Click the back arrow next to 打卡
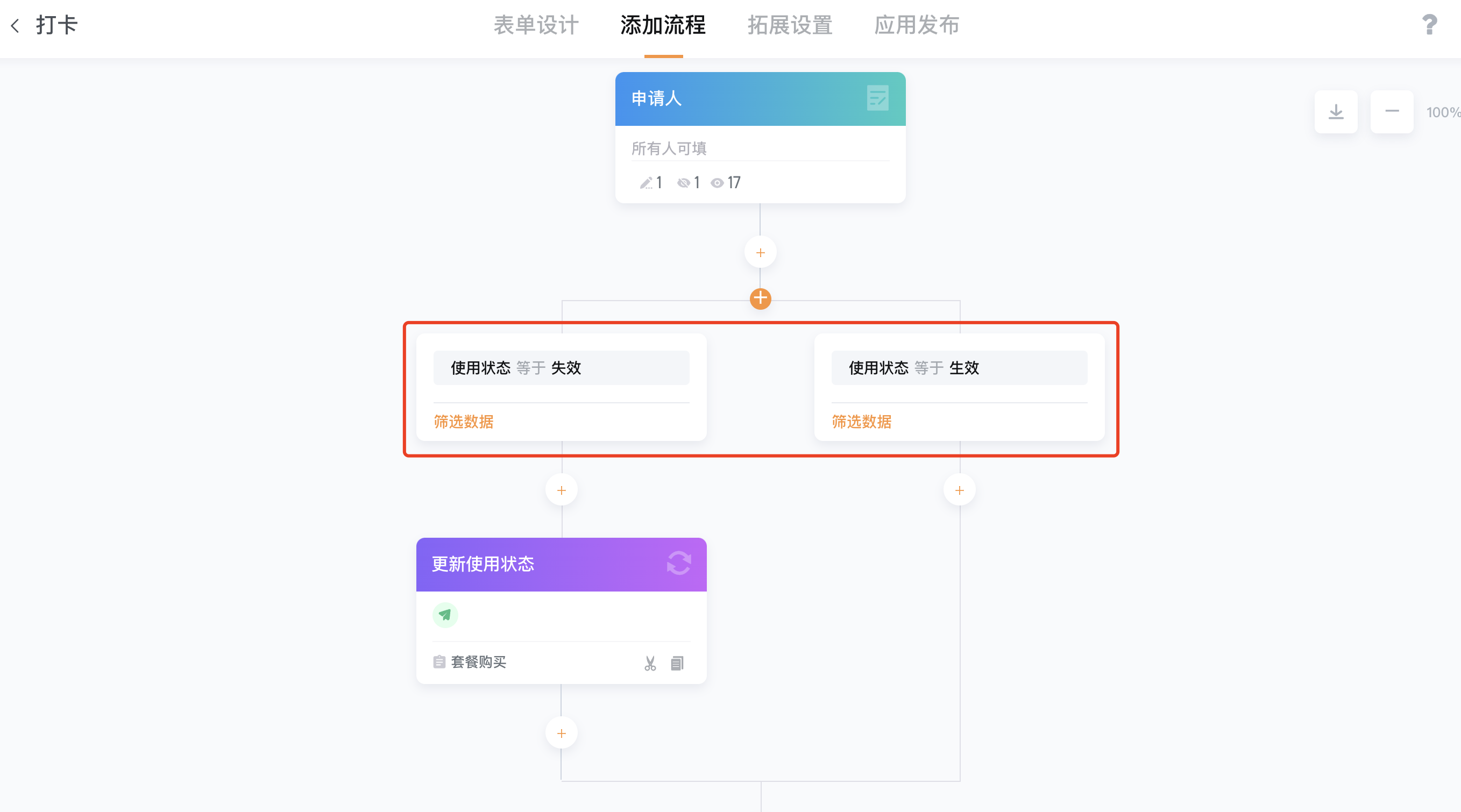The image size is (1461, 812). coord(15,25)
